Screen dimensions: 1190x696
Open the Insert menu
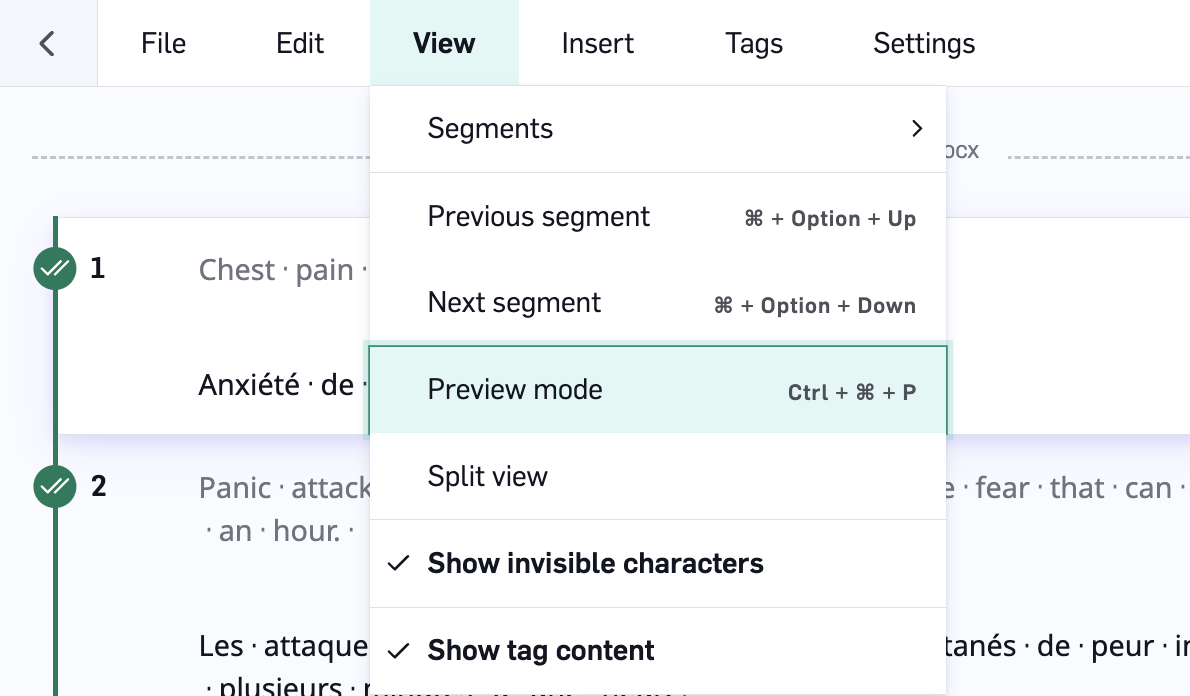(x=597, y=43)
